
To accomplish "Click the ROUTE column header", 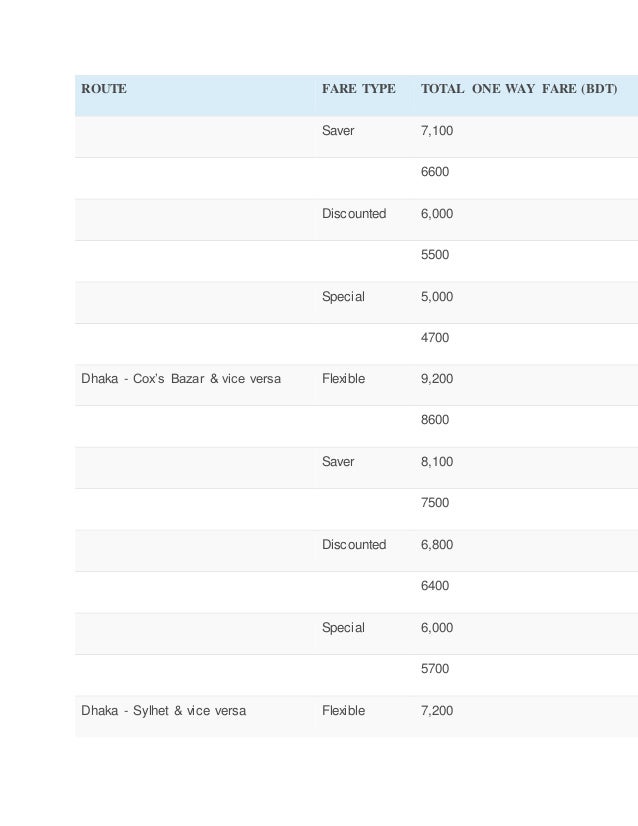I will coord(104,88).
